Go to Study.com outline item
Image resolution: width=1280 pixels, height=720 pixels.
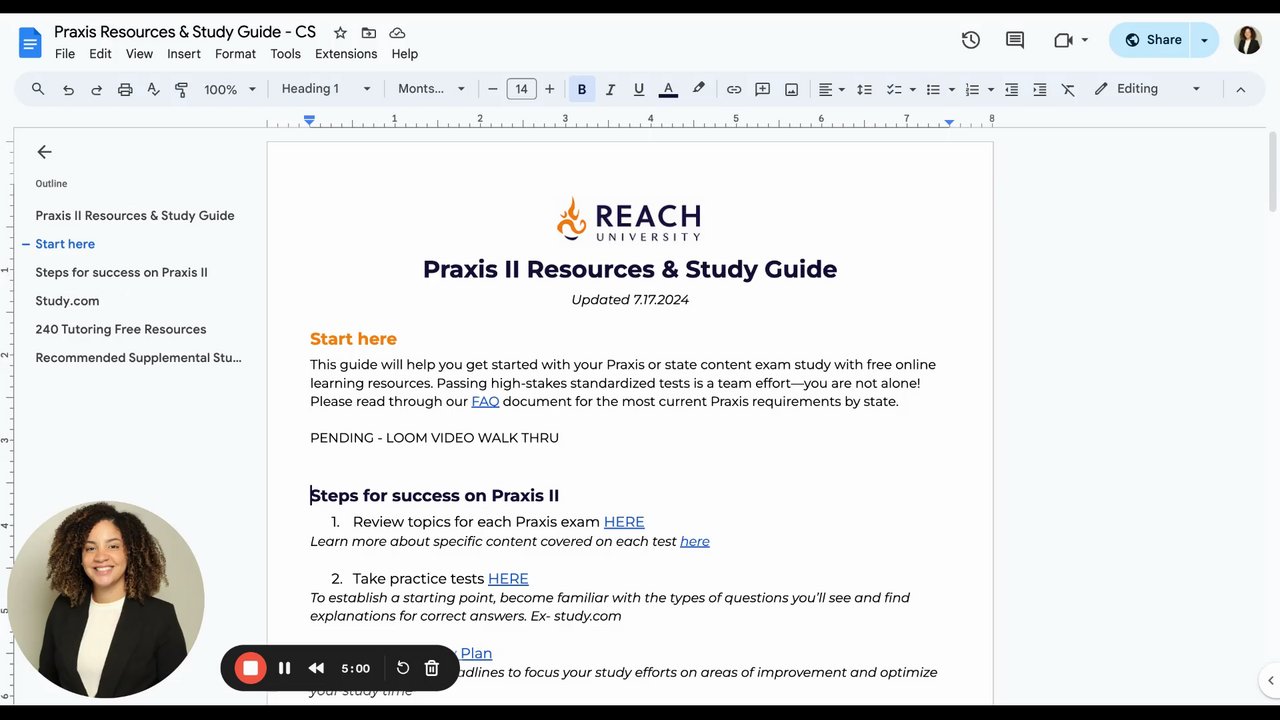[67, 301]
